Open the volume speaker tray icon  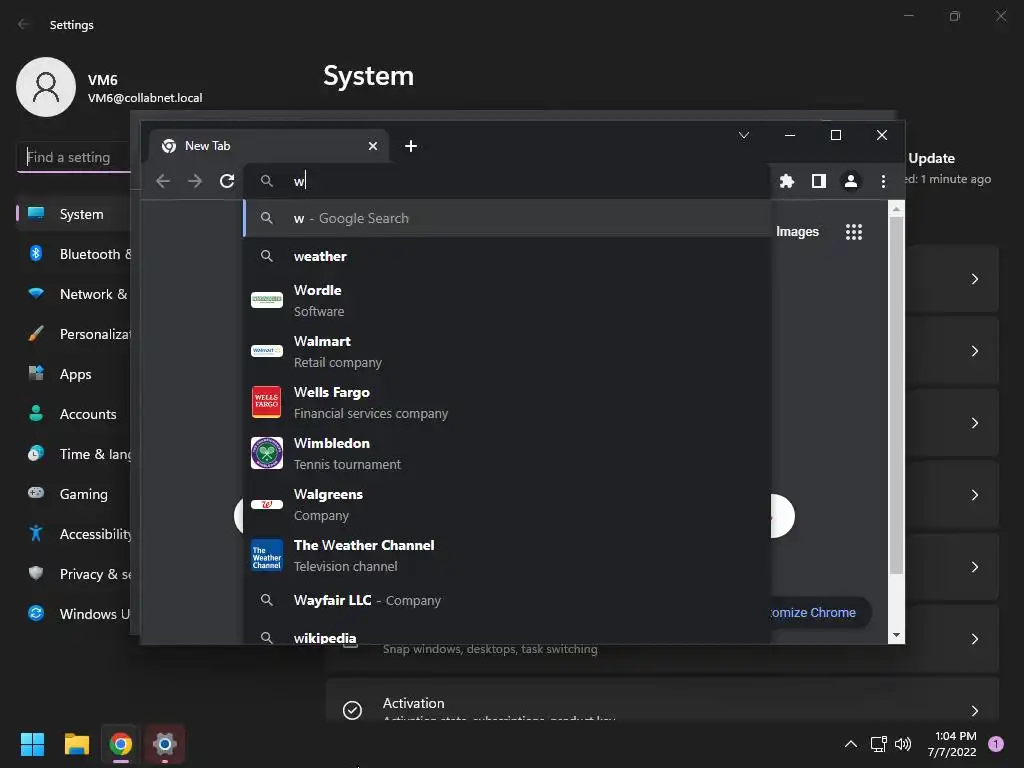903,744
